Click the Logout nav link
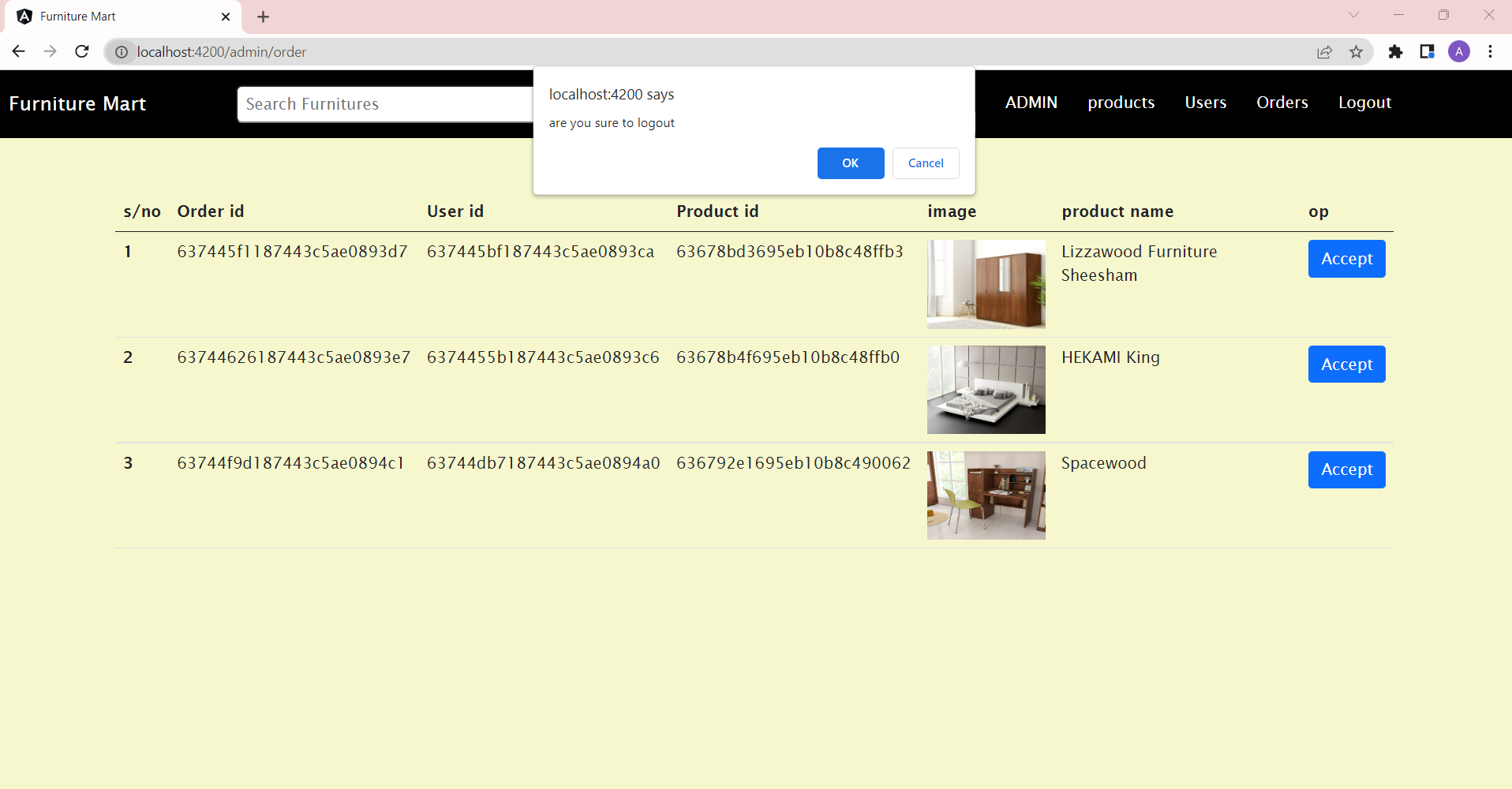Viewport: 1512px width, 789px height. coord(1364,103)
